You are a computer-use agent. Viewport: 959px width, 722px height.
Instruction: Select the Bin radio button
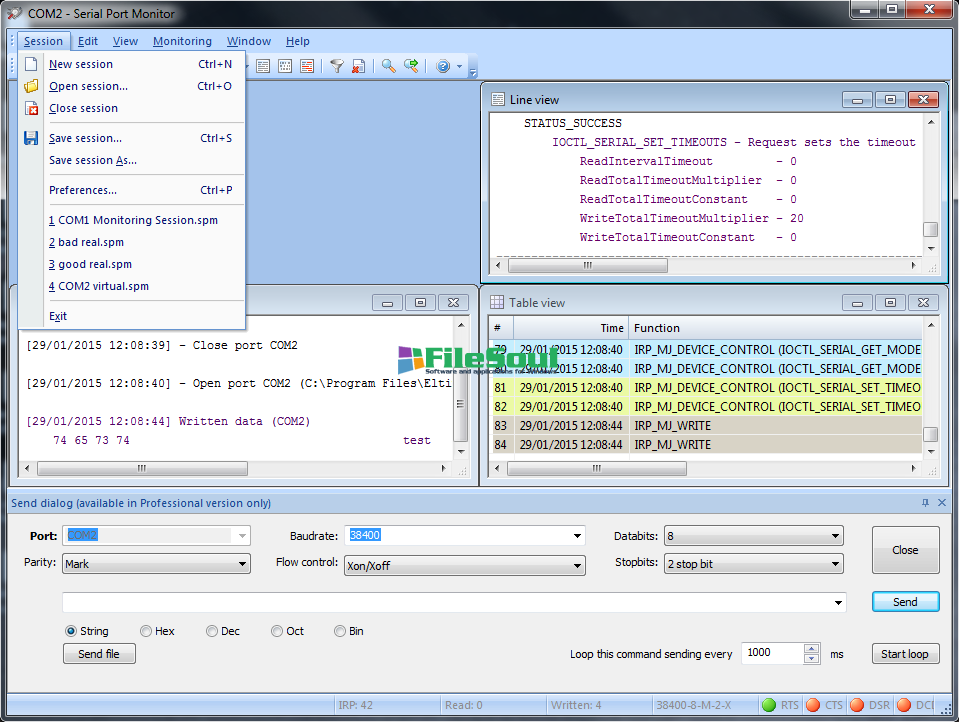point(340,631)
